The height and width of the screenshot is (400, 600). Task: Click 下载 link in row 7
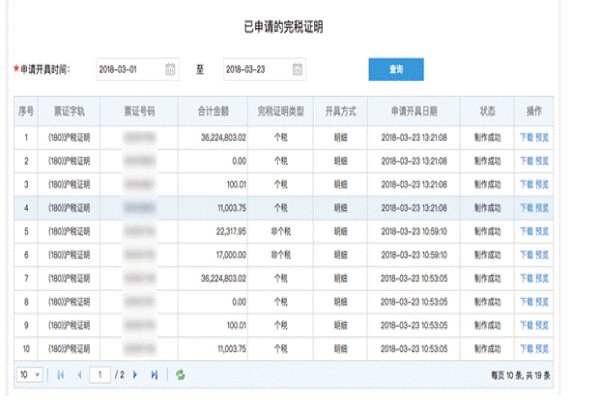527,278
